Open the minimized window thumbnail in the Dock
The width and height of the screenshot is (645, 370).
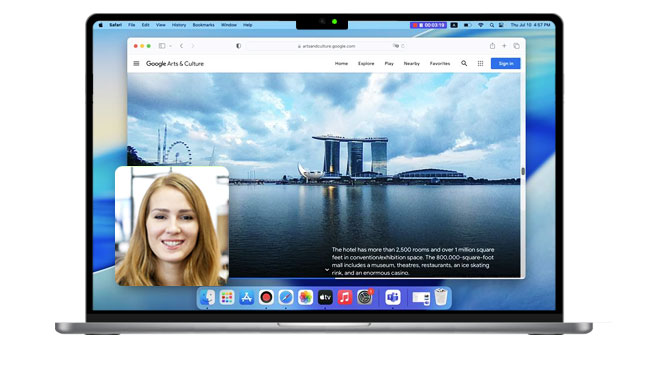click(420, 297)
